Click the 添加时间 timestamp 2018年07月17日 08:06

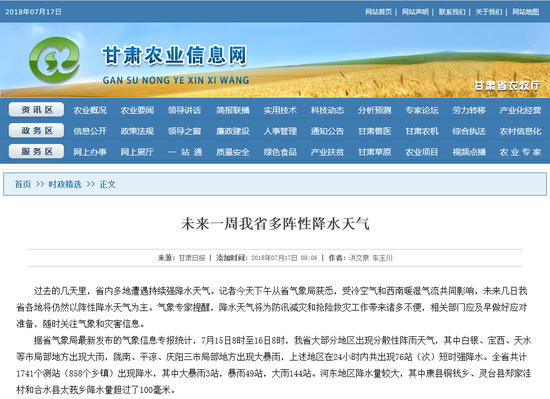coord(284,258)
